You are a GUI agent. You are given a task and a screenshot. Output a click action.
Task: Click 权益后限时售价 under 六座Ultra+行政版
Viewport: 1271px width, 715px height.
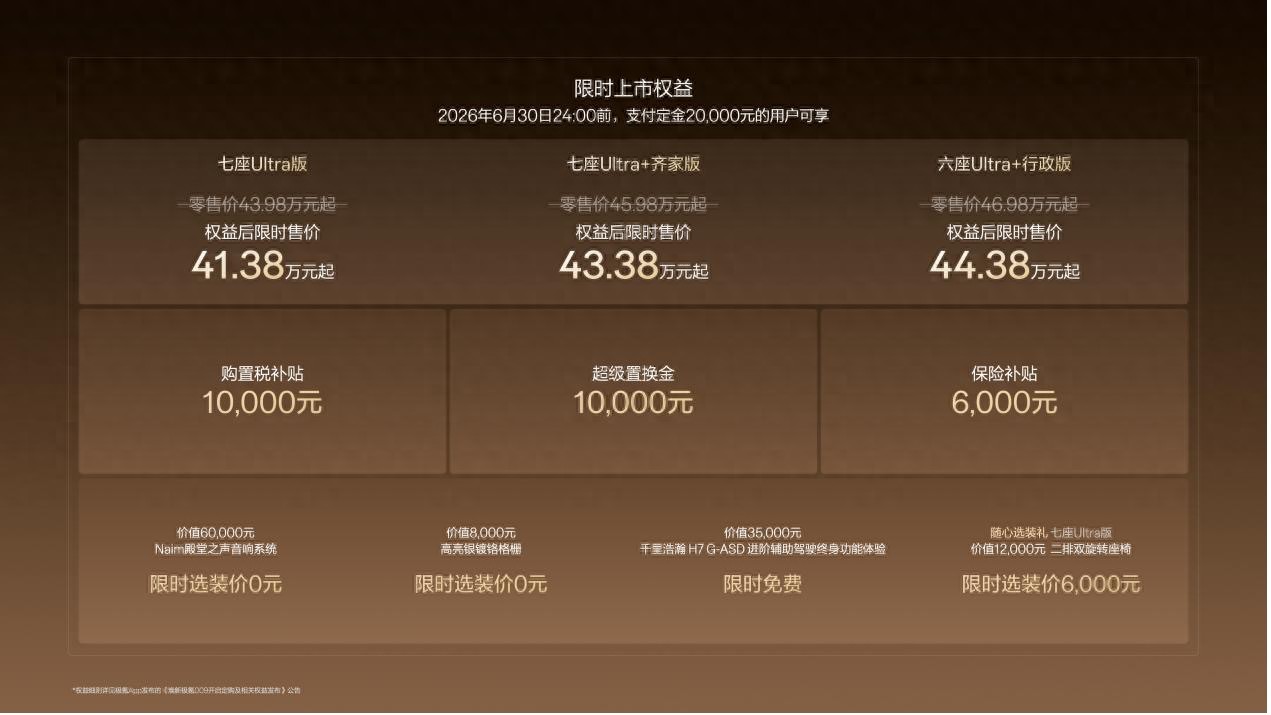pyautogui.click(x=1004, y=233)
